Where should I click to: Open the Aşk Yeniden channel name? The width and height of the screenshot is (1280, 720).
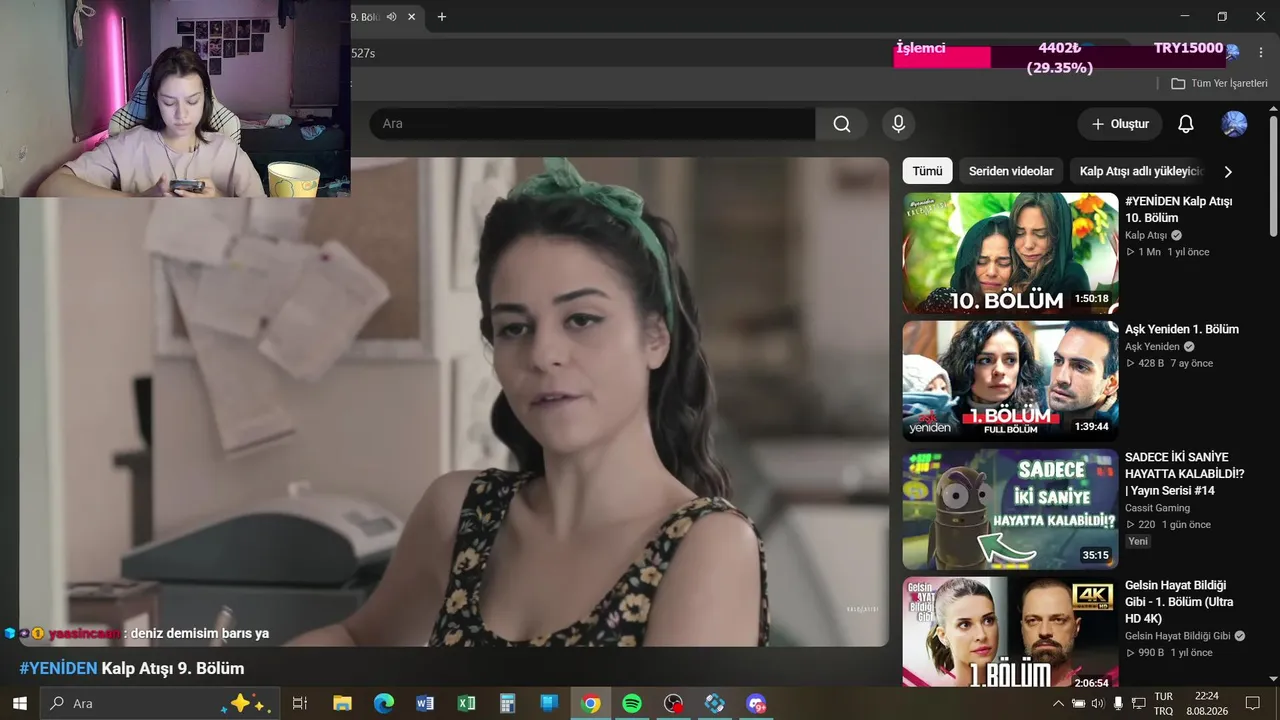click(x=1152, y=347)
